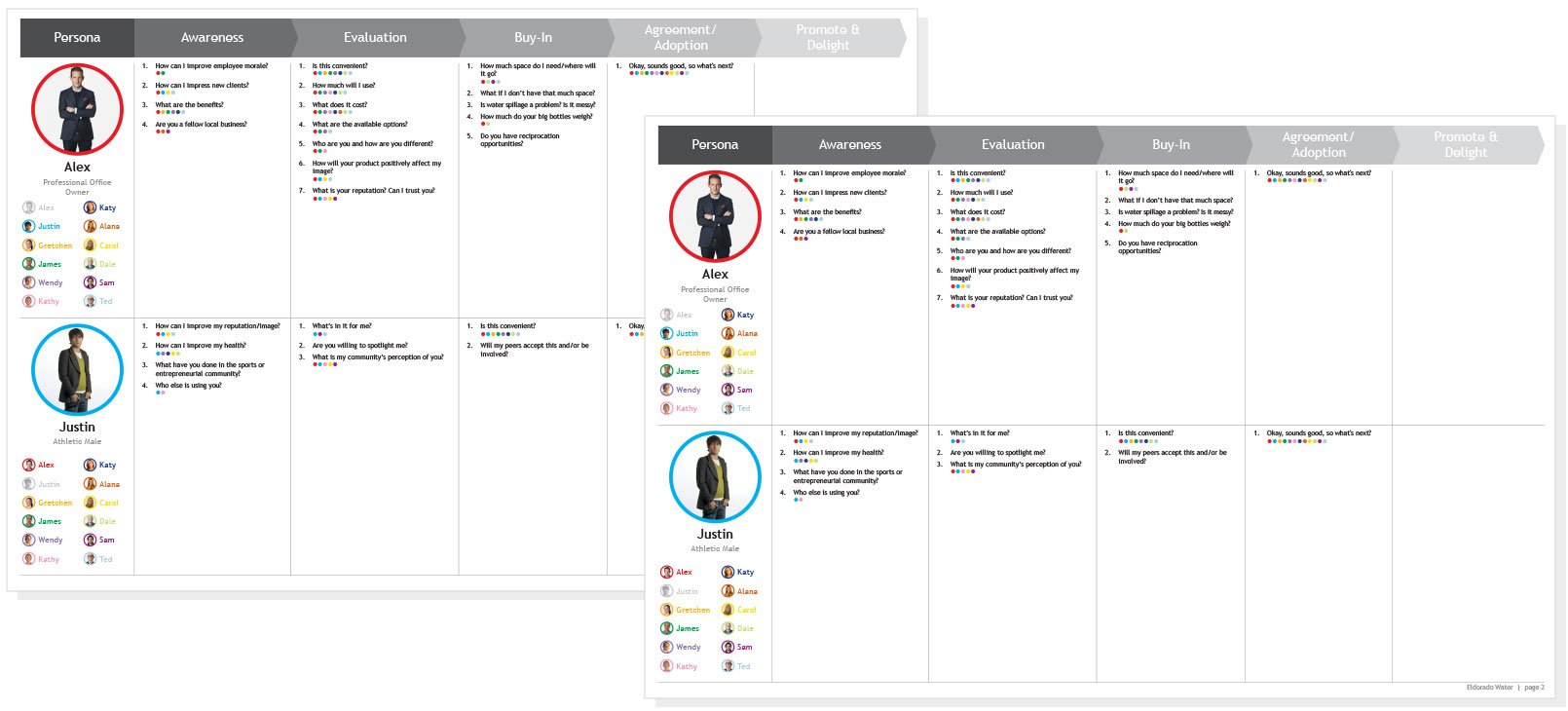The width and height of the screenshot is (1568, 711).
Task: Open the Evaluation tab on the front page
Action: (x=1013, y=144)
